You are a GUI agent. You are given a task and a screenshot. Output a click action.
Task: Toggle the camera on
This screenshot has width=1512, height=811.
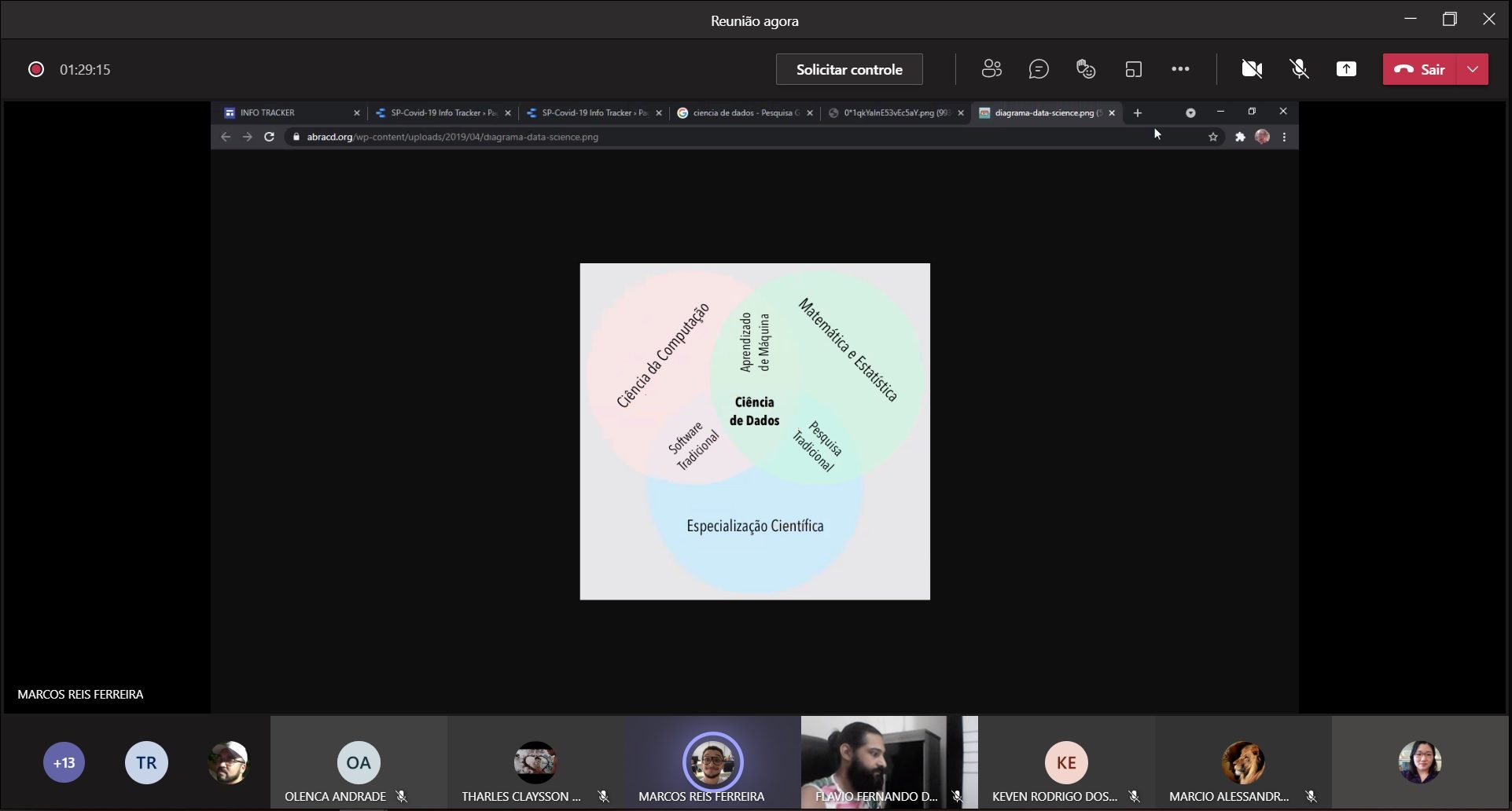(1252, 69)
